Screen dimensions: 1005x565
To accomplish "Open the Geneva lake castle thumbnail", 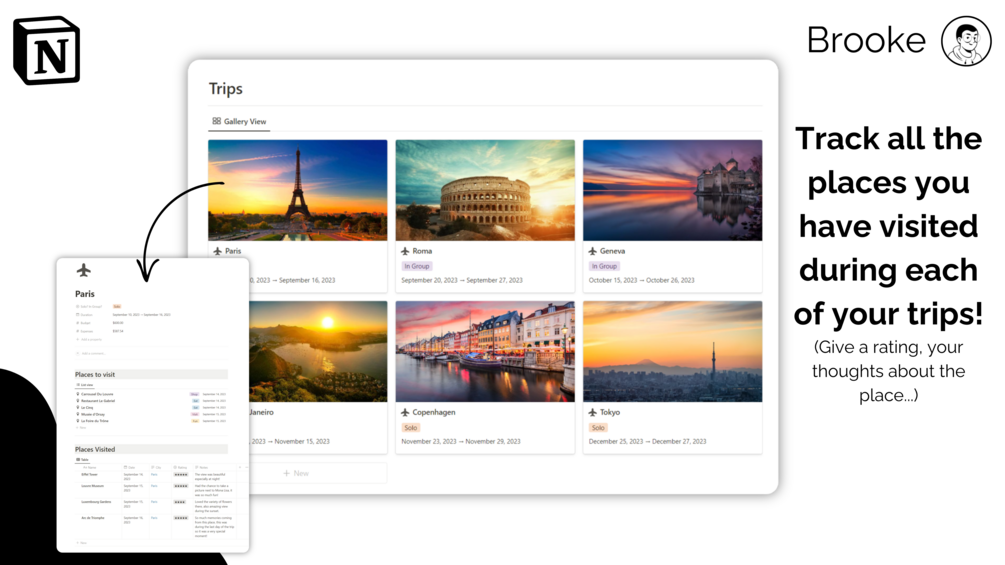I will click(672, 190).
